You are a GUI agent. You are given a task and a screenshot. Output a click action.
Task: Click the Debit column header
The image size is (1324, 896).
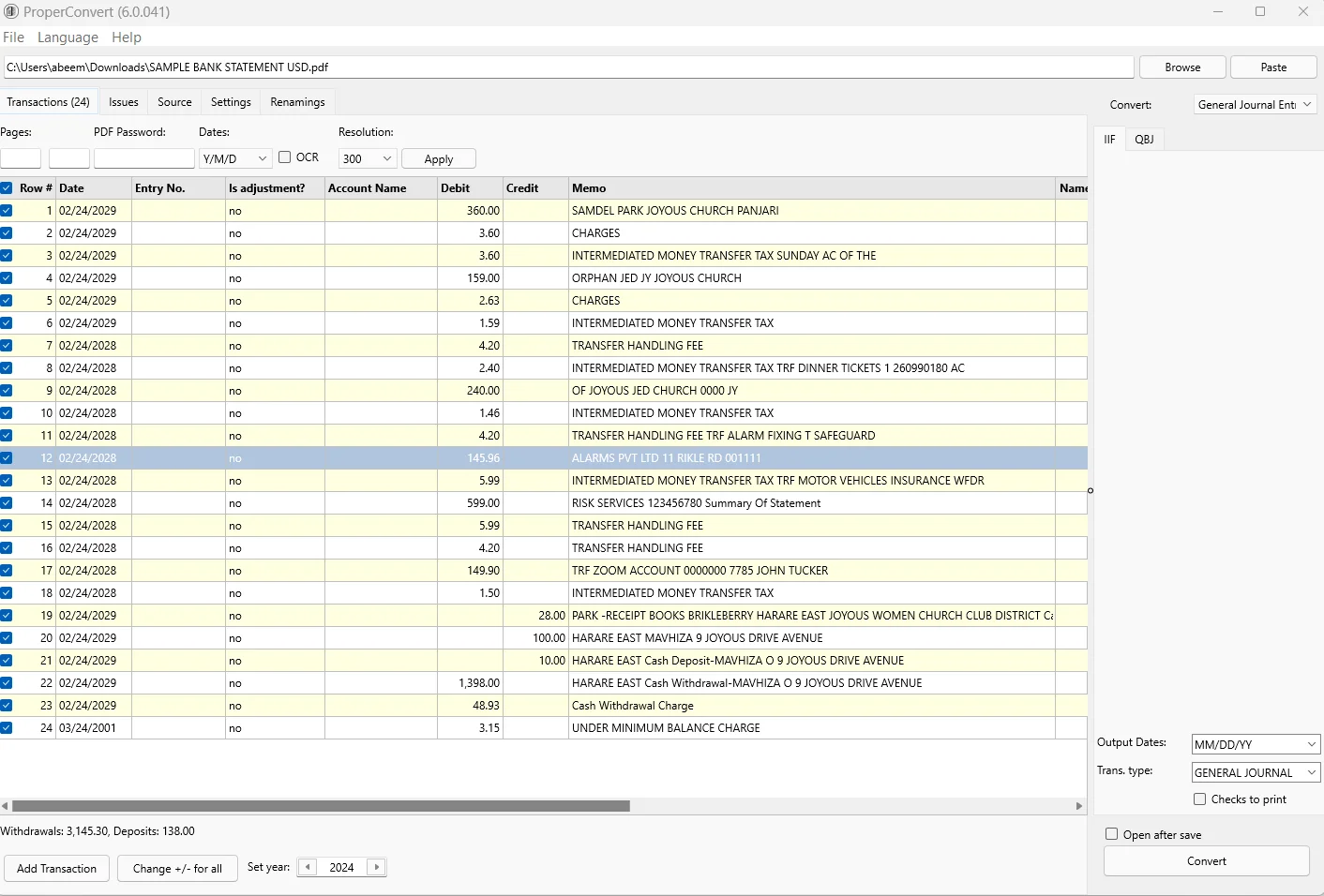(x=470, y=188)
